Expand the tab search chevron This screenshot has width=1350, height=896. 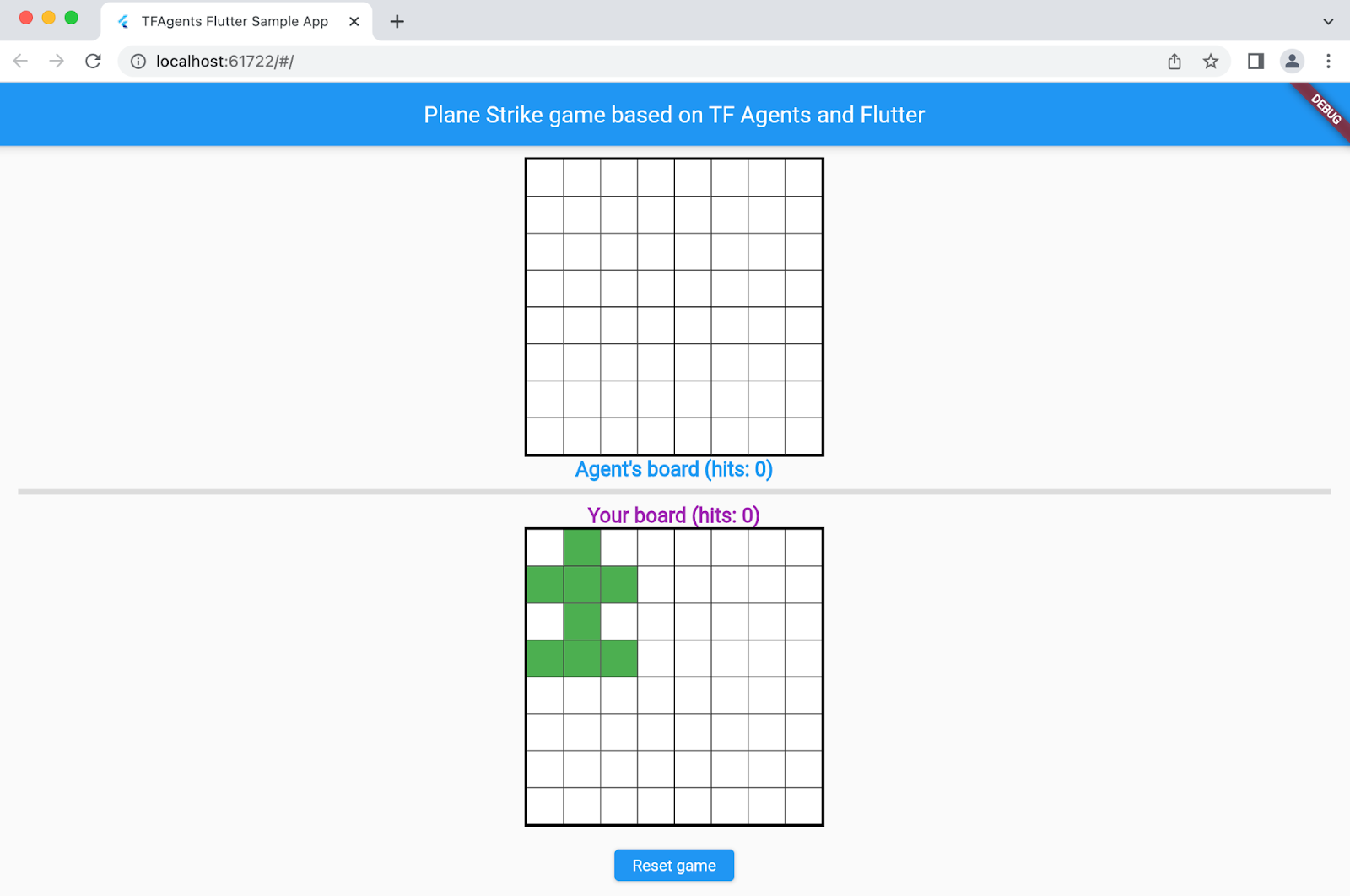(x=1328, y=22)
